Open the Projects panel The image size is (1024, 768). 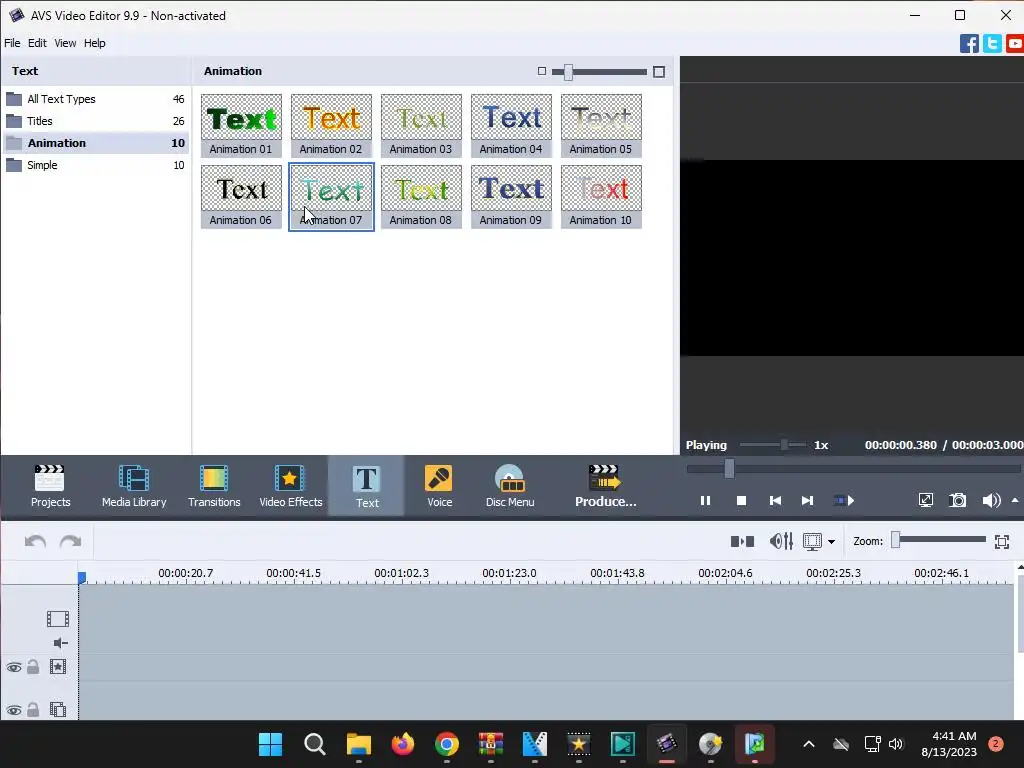pyautogui.click(x=50, y=486)
